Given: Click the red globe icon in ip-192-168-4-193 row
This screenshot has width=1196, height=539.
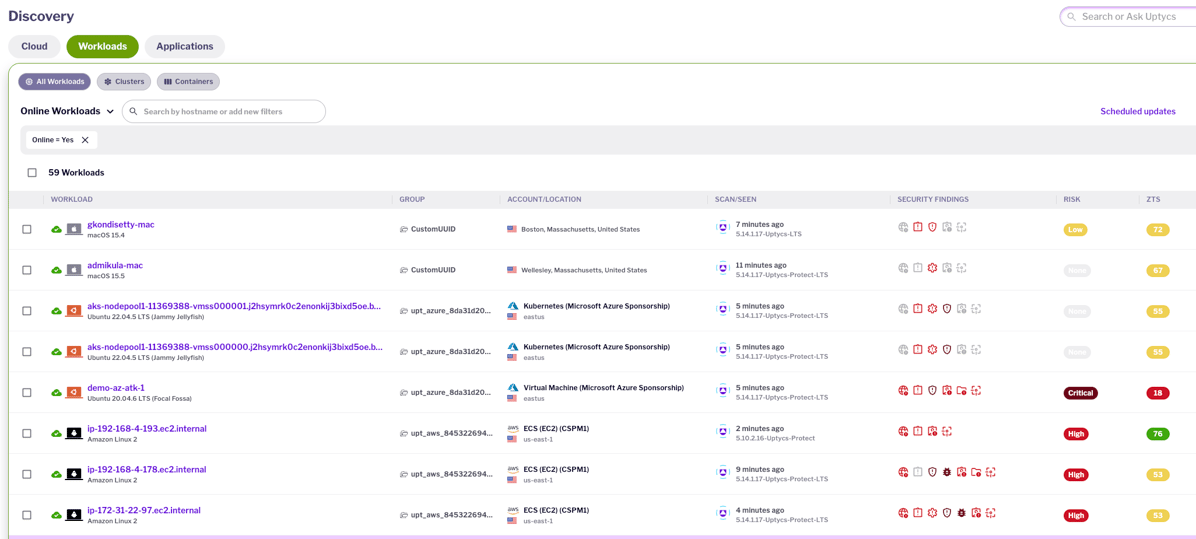Looking at the screenshot, I should [x=903, y=431].
